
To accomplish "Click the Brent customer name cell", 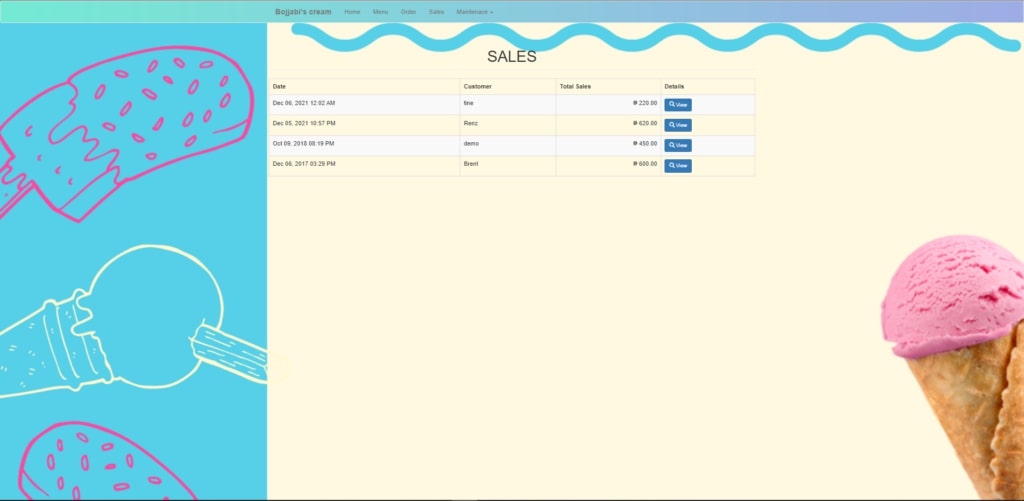I will tap(471, 163).
